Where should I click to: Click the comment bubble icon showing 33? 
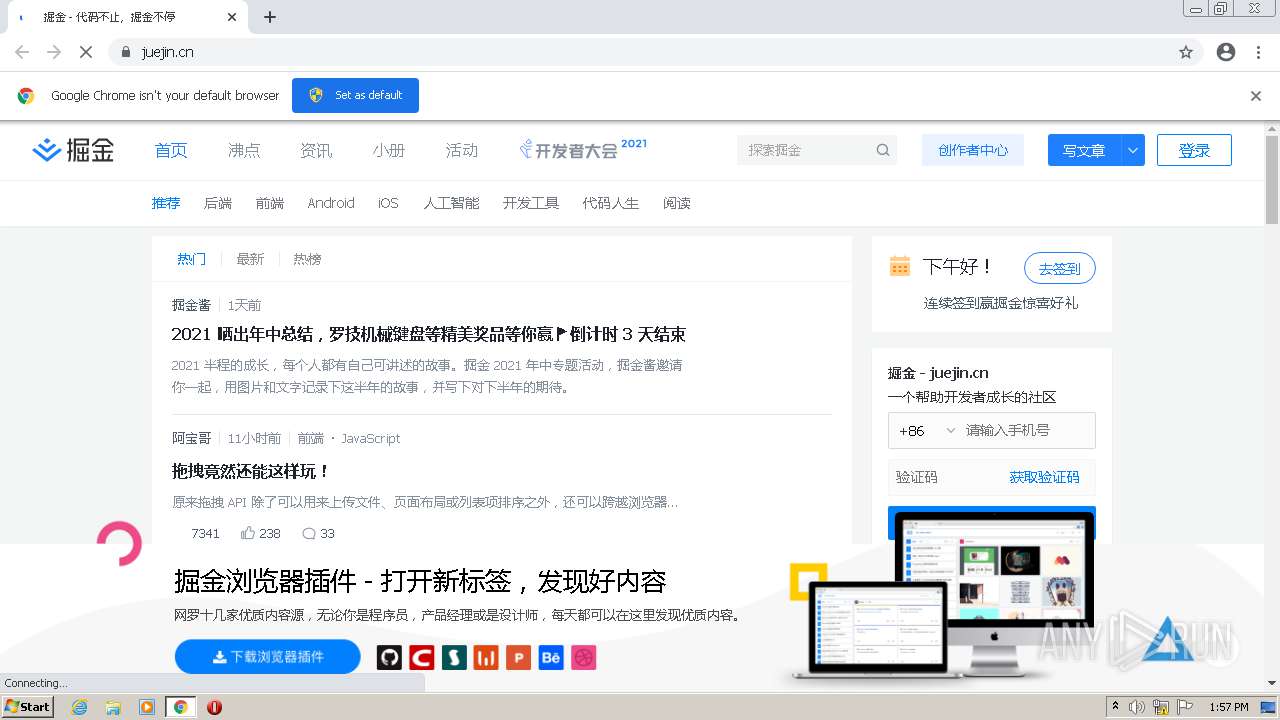click(x=309, y=533)
